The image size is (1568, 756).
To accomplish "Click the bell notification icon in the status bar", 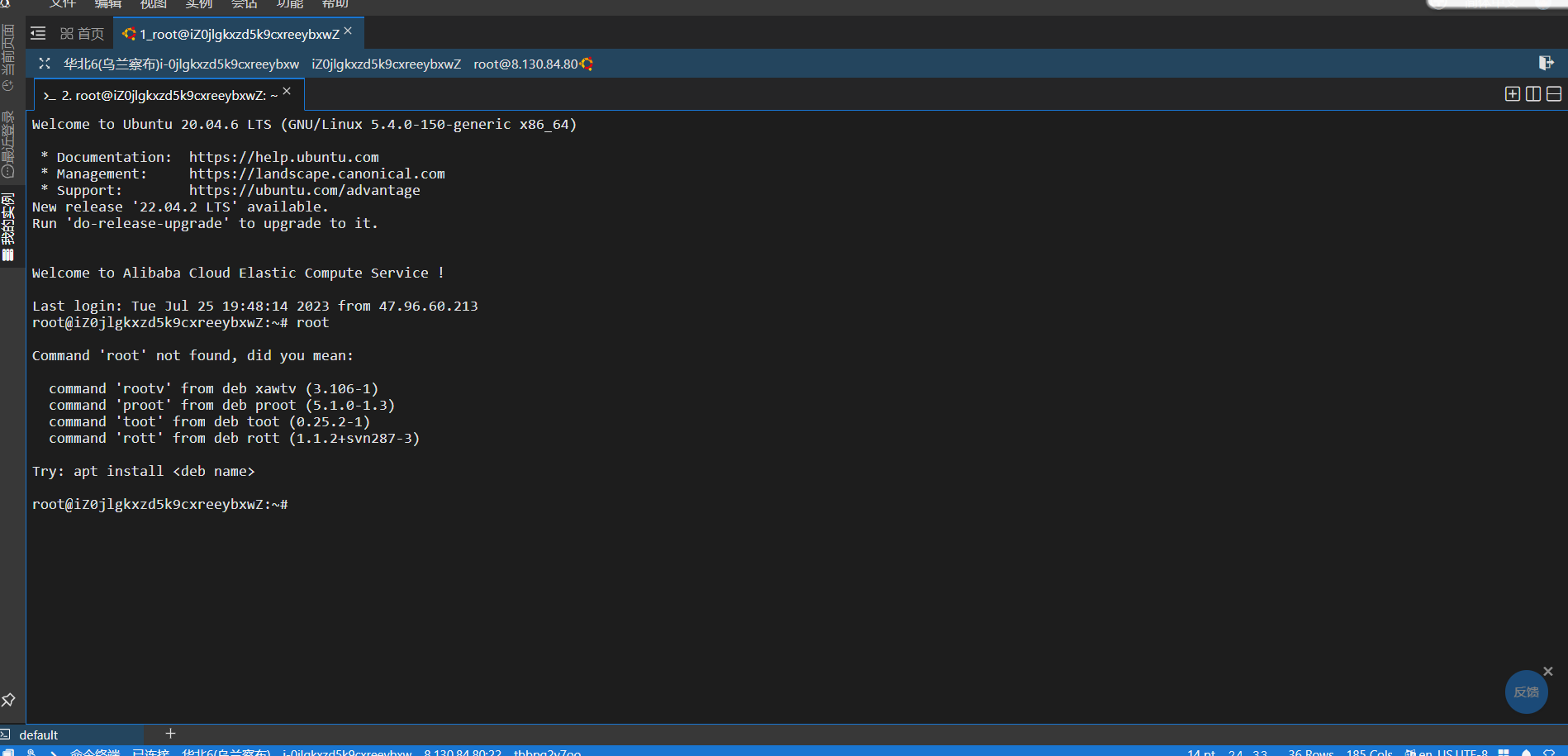I will 1526,752.
